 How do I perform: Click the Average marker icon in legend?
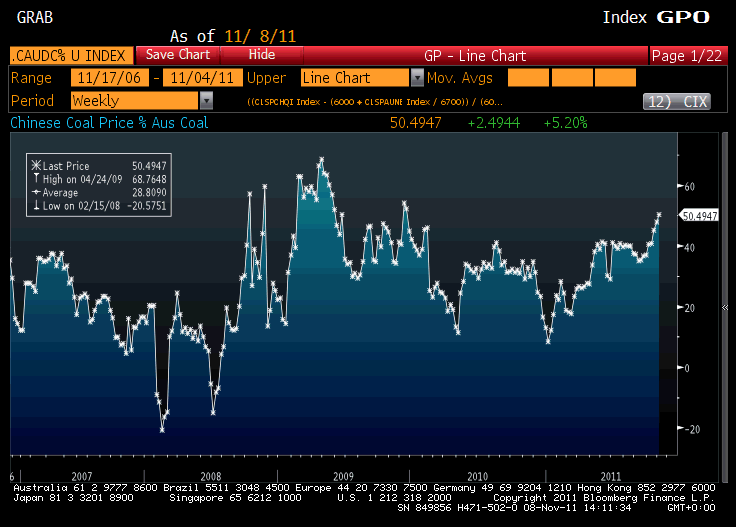tap(37, 191)
